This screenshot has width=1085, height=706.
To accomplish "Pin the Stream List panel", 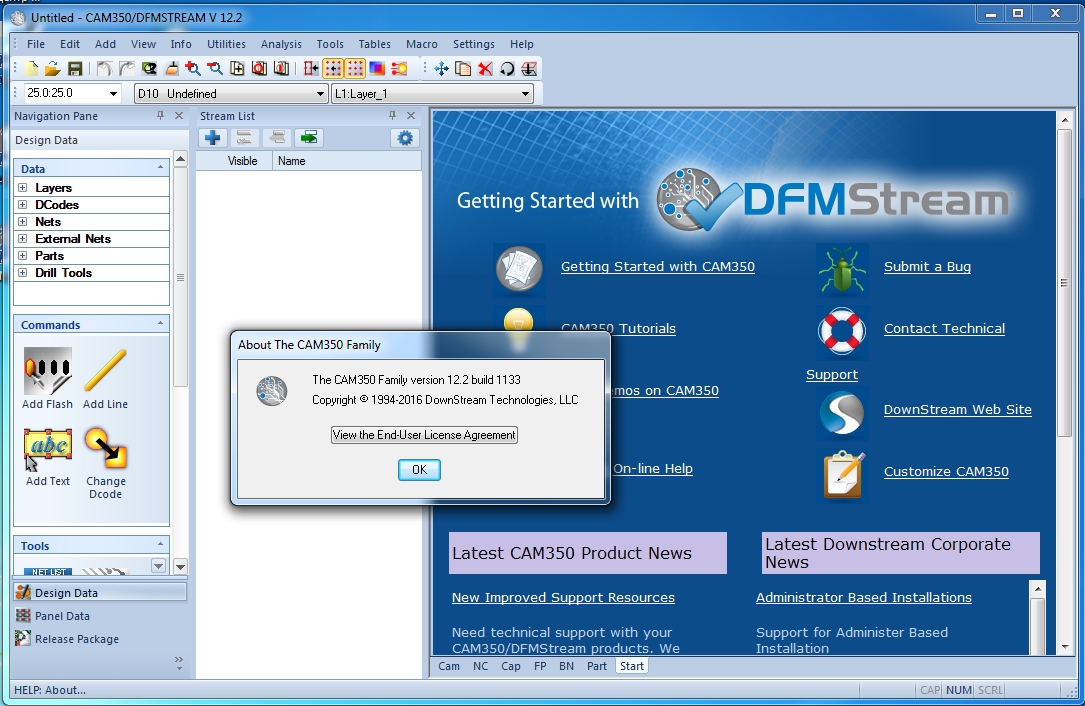I will pyautogui.click(x=392, y=116).
